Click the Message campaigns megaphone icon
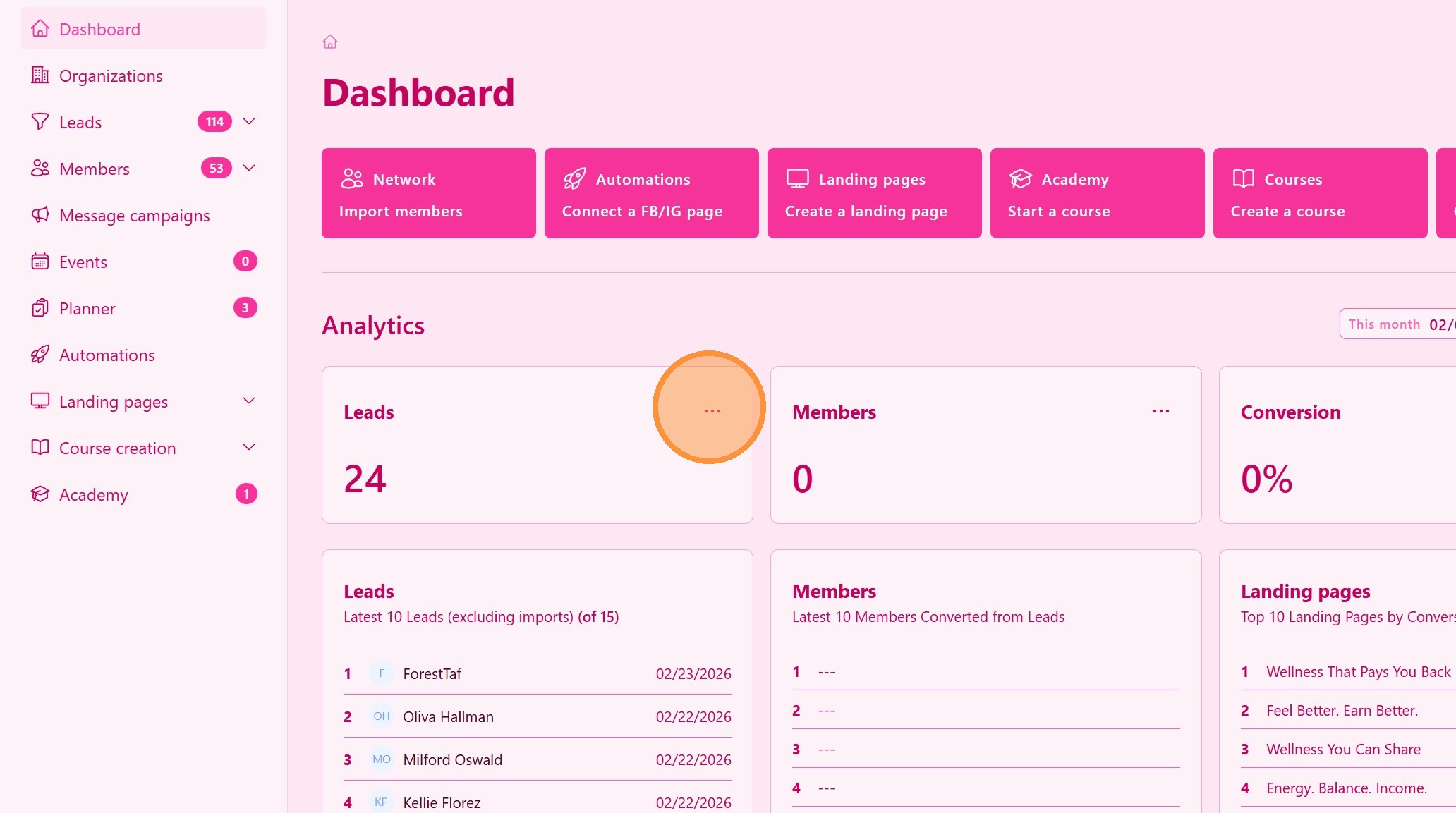Image resolution: width=1456 pixels, height=813 pixels. (x=40, y=215)
